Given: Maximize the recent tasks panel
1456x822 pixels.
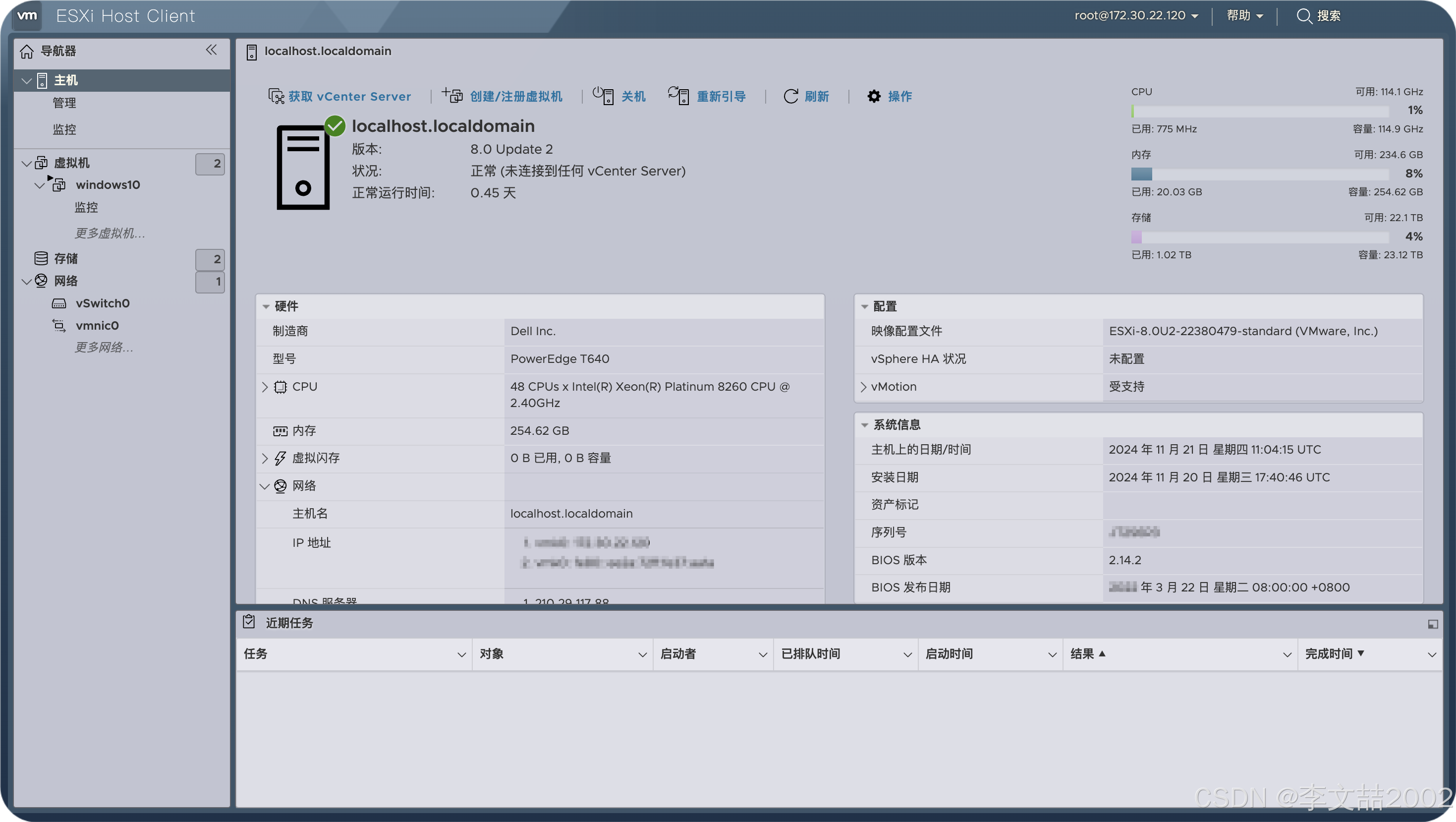Looking at the screenshot, I should coord(1433,624).
